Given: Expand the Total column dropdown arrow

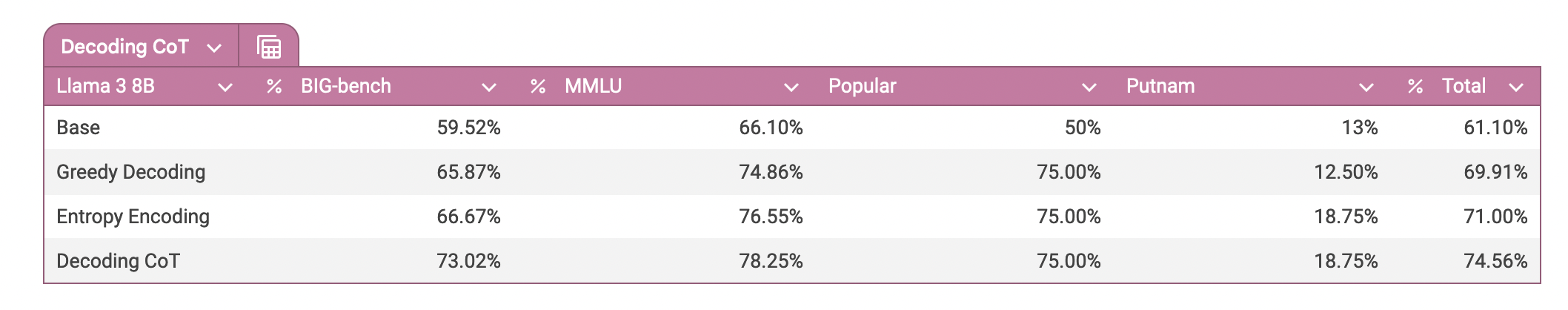Looking at the screenshot, I should pyautogui.click(x=1516, y=88).
